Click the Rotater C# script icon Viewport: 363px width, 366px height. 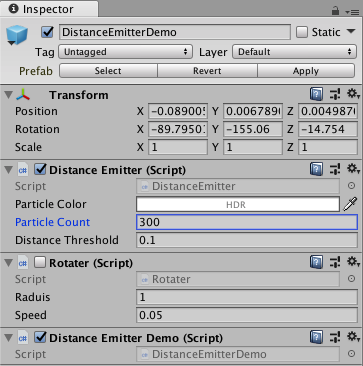tap(23, 263)
